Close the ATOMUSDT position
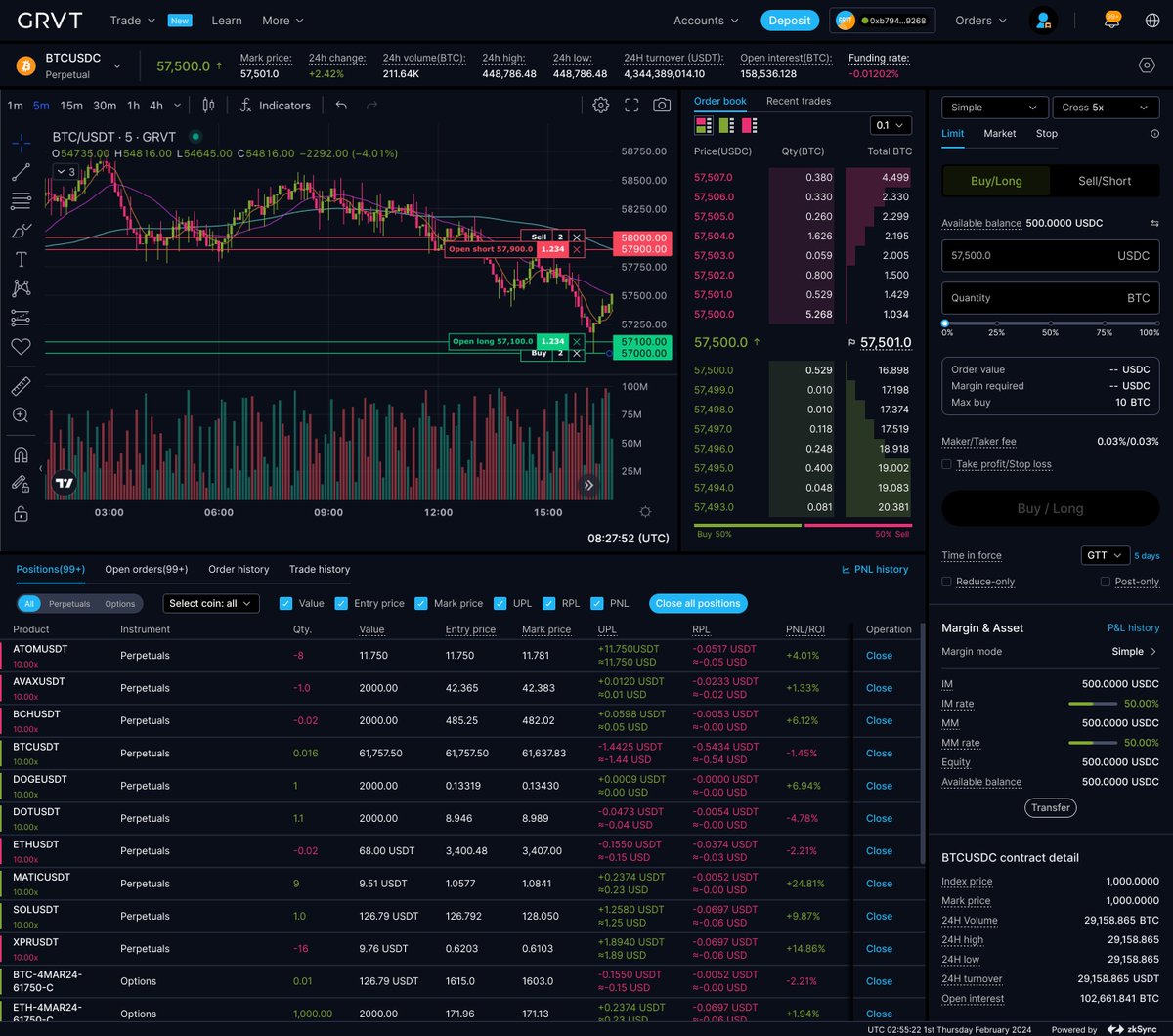 coord(879,656)
